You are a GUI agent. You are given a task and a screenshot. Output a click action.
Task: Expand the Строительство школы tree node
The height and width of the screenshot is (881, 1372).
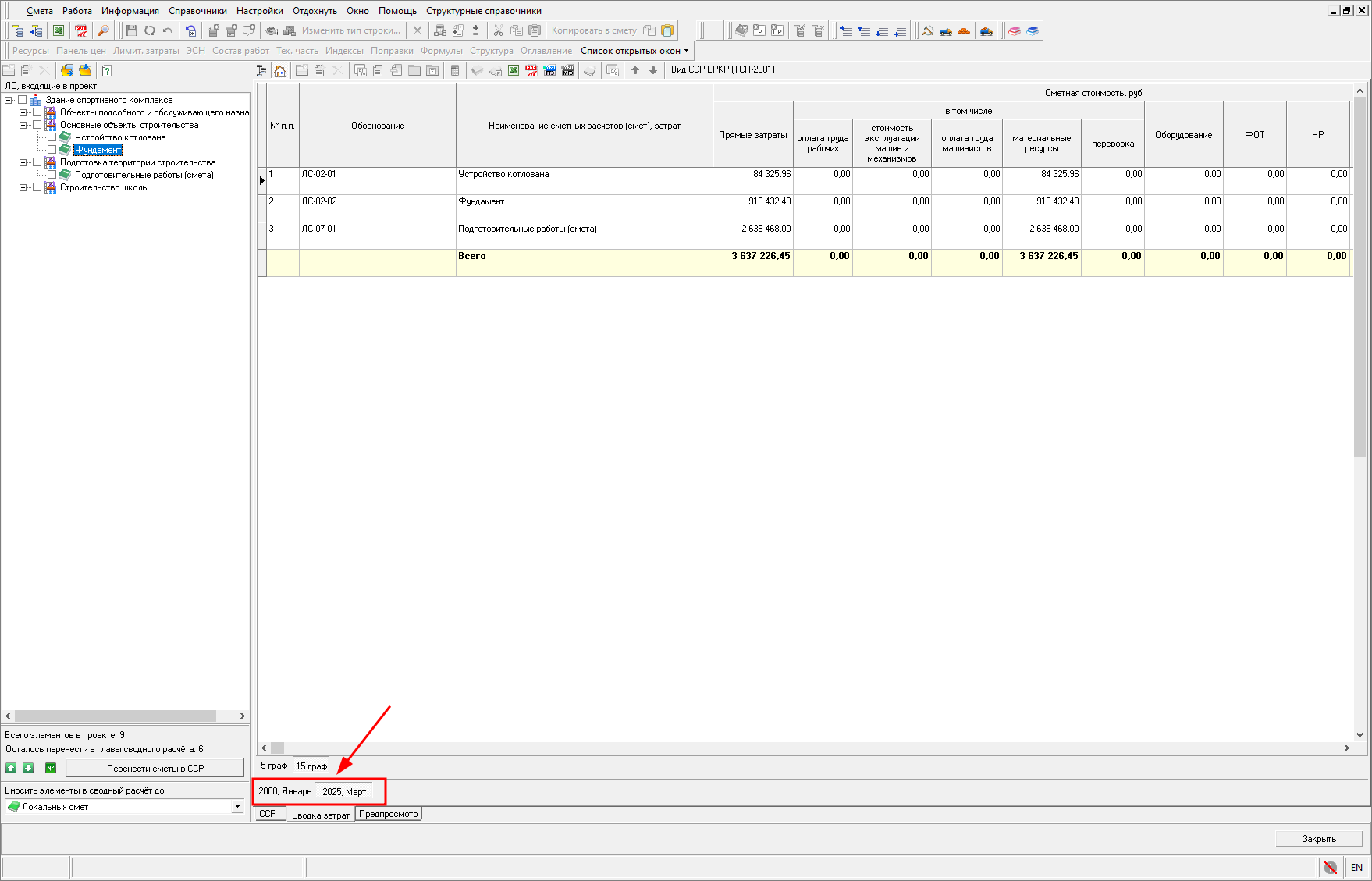23,187
